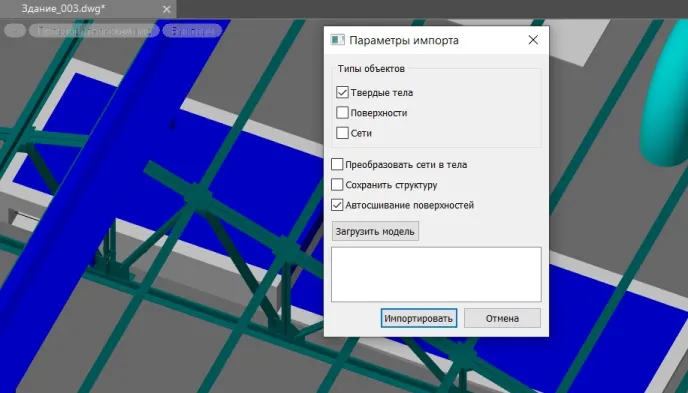Click the Параметры импорта dialog title icon
The width and height of the screenshot is (688, 393).
click(337, 40)
